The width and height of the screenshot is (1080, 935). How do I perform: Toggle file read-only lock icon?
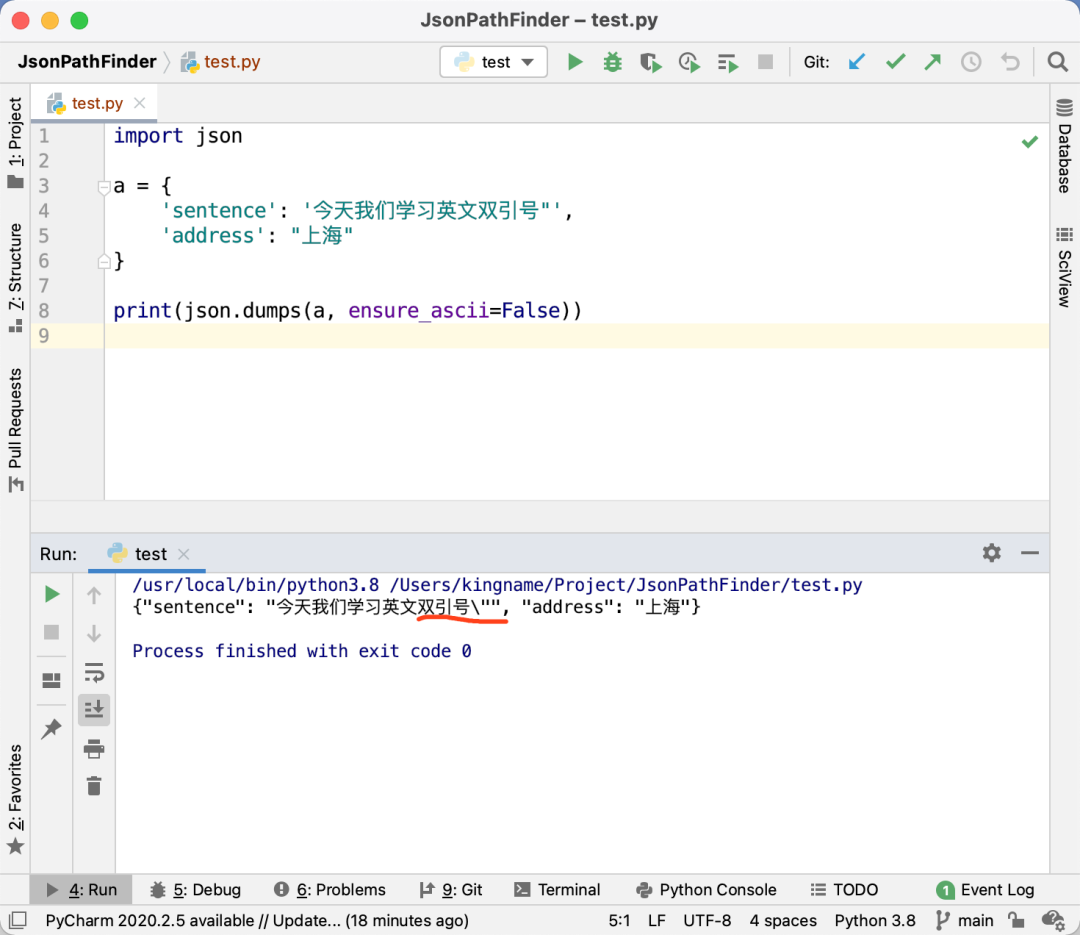click(1016, 920)
